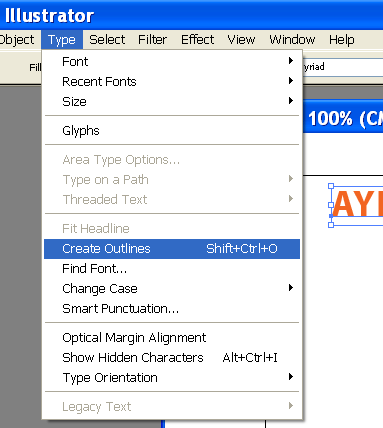The image size is (383, 428).
Task: Open the Filter menu
Action: coord(152,40)
